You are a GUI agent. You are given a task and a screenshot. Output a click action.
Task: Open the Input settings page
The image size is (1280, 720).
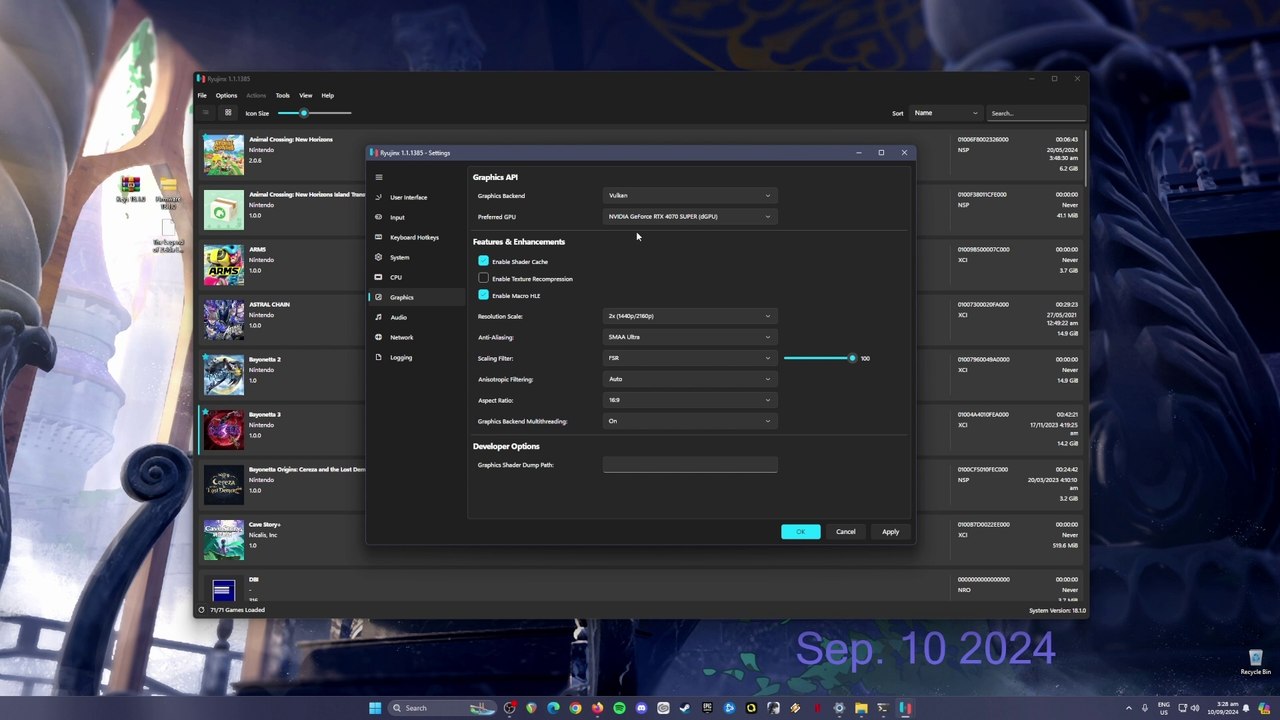click(415, 217)
